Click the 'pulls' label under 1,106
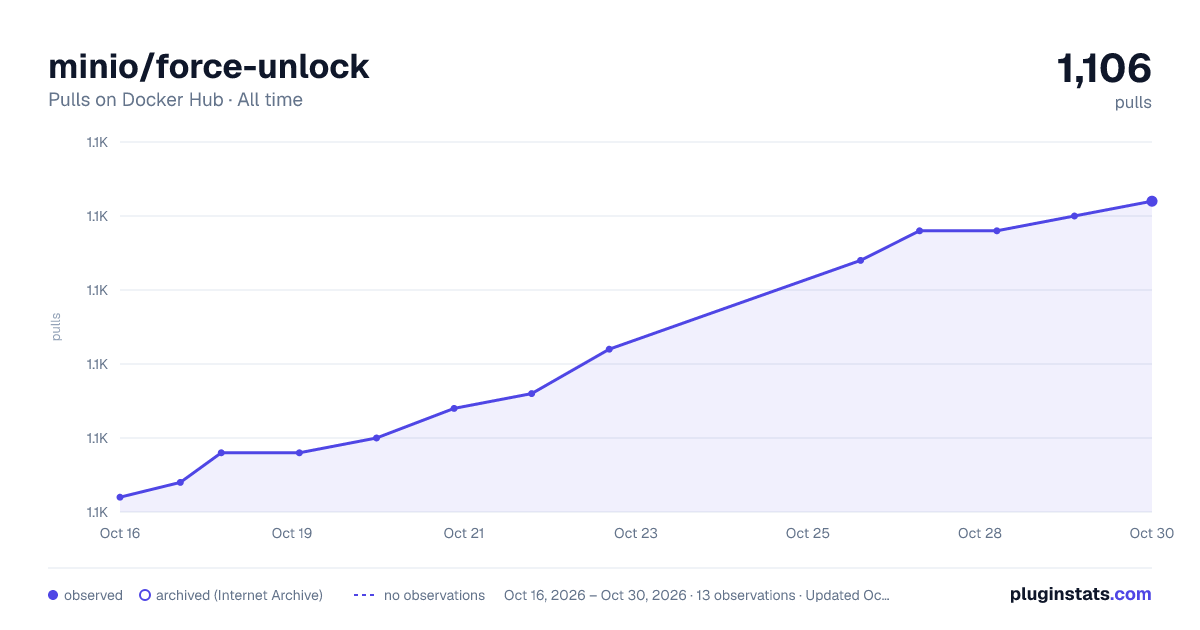Image resolution: width=1200 pixels, height=630 pixels. (x=1133, y=102)
